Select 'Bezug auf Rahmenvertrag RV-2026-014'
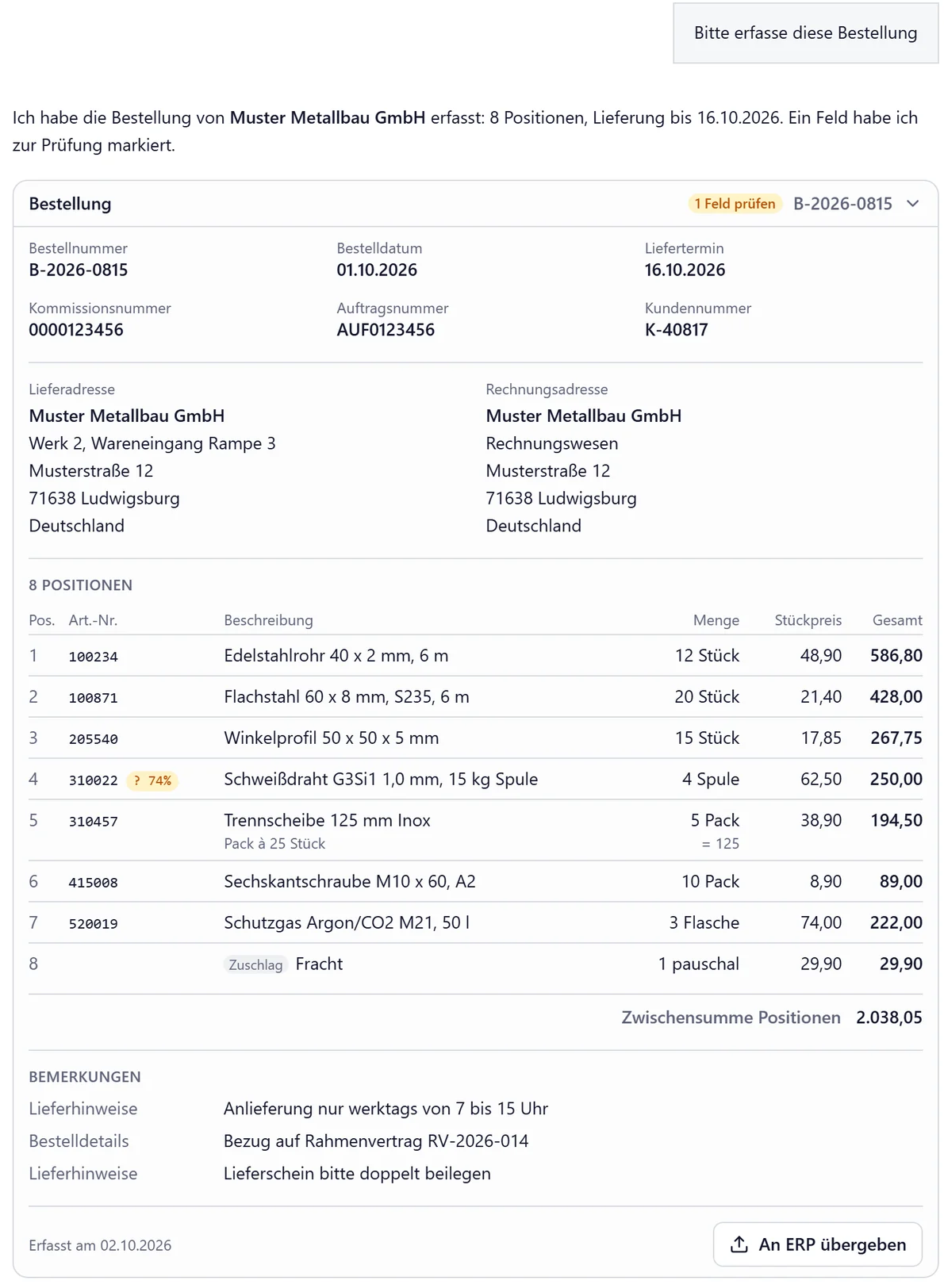 376,1141
